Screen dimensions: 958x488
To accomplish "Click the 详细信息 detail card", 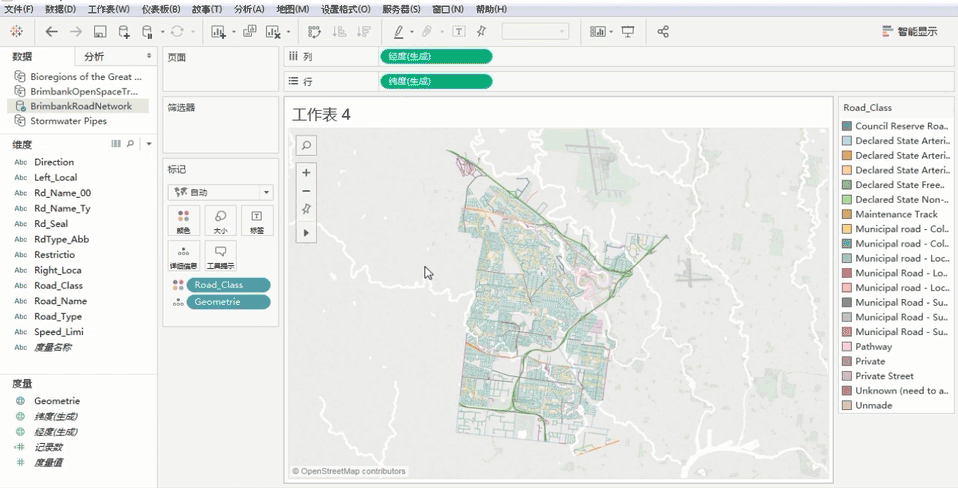I will [x=183, y=256].
